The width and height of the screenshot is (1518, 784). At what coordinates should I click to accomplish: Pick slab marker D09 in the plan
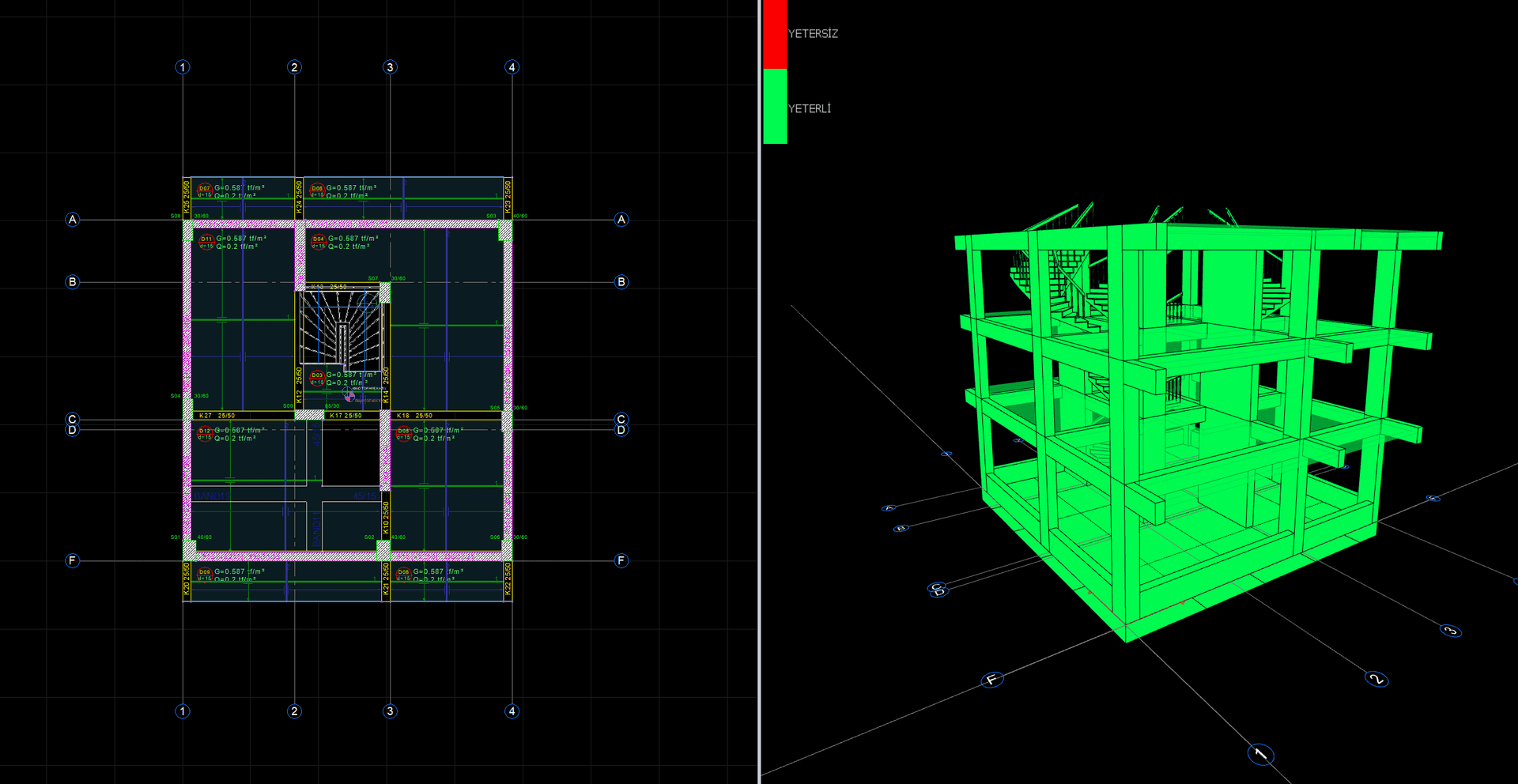(x=205, y=573)
